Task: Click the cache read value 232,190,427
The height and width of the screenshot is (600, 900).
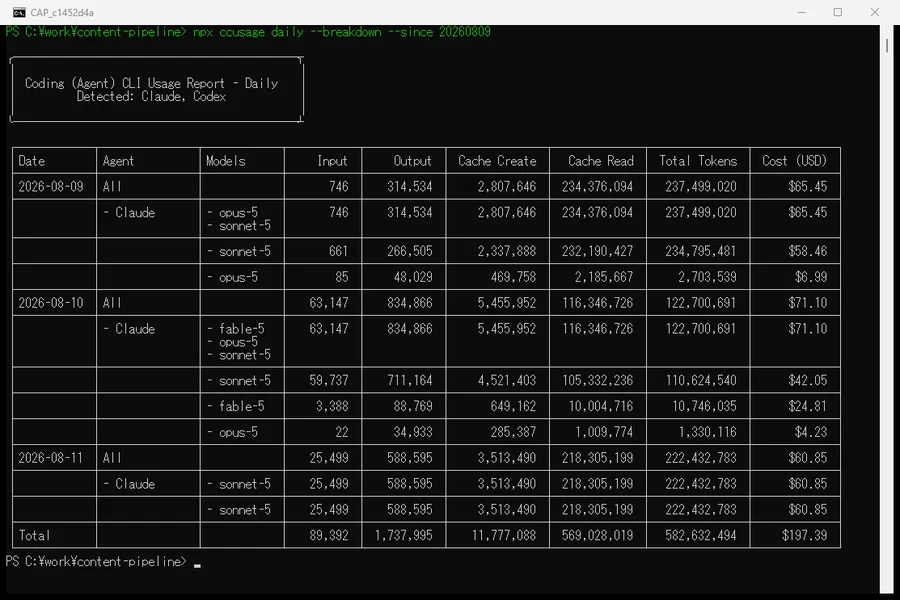Action: point(597,251)
